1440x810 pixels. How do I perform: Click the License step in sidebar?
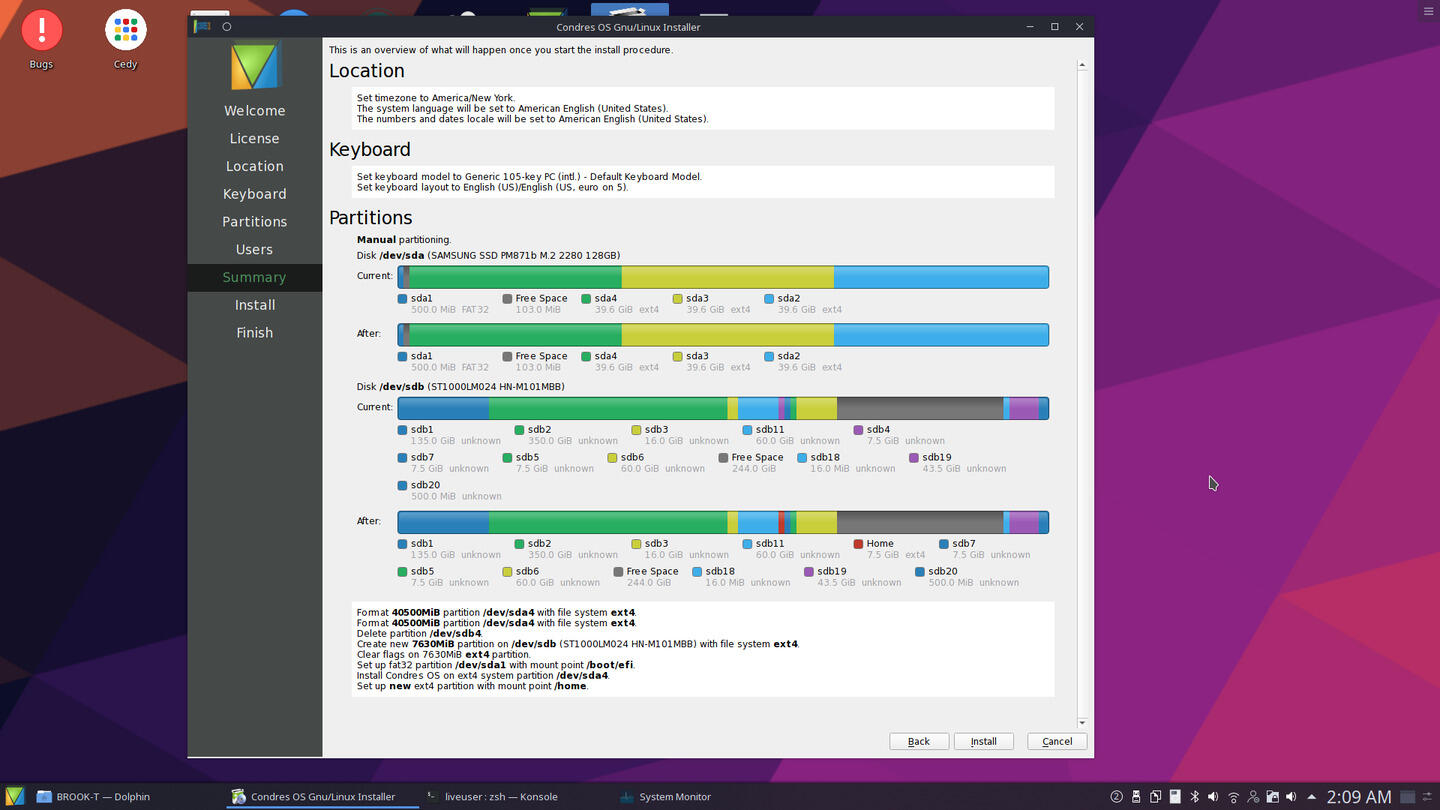pyautogui.click(x=254, y=138)
